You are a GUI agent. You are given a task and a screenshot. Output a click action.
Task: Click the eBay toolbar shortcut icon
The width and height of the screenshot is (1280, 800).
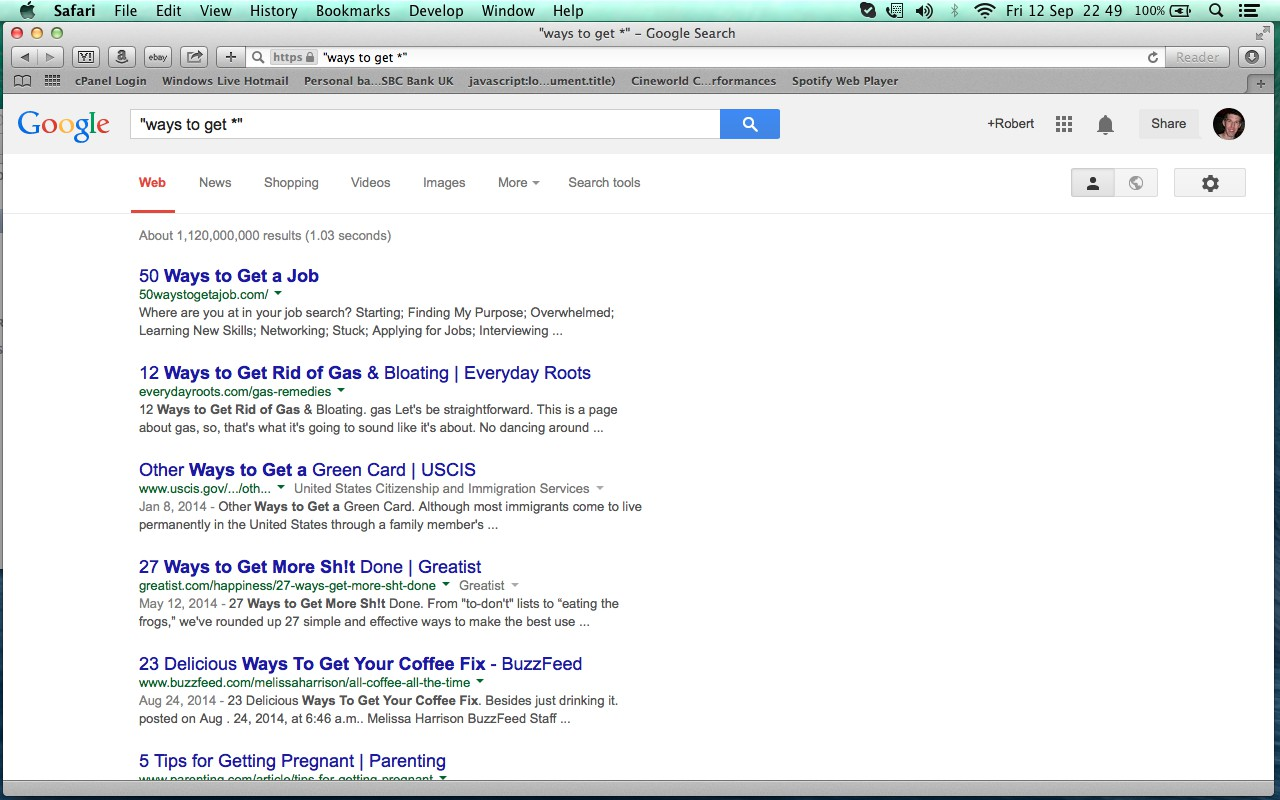157,57
